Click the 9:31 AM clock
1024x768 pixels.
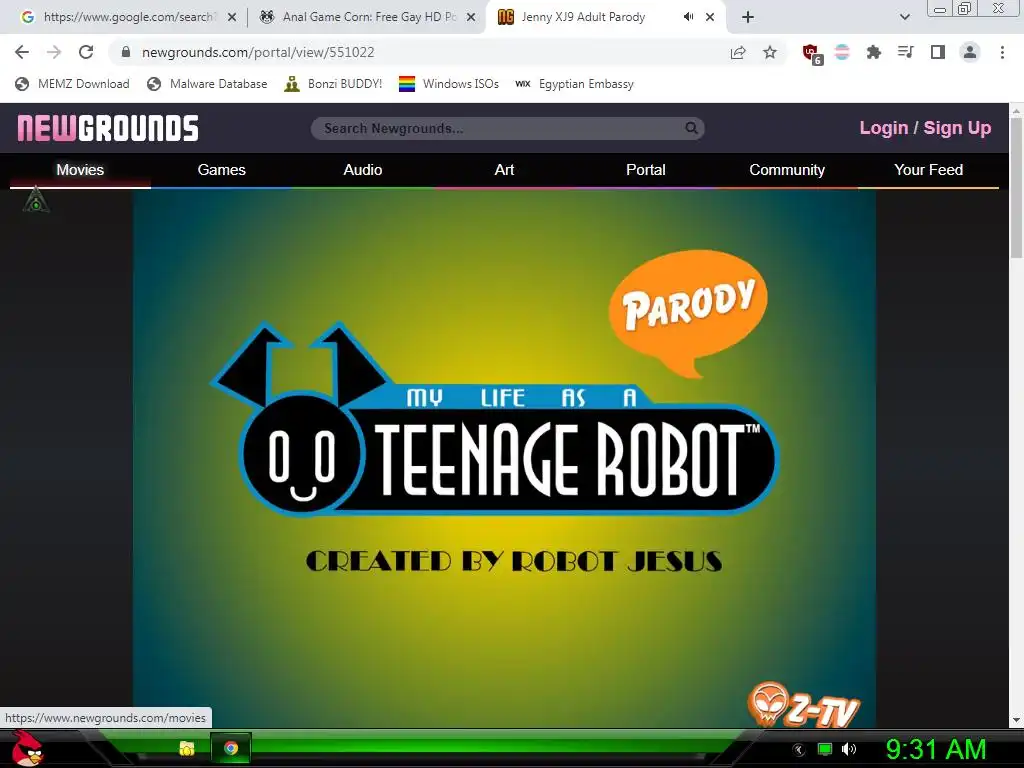pos(936,749)
